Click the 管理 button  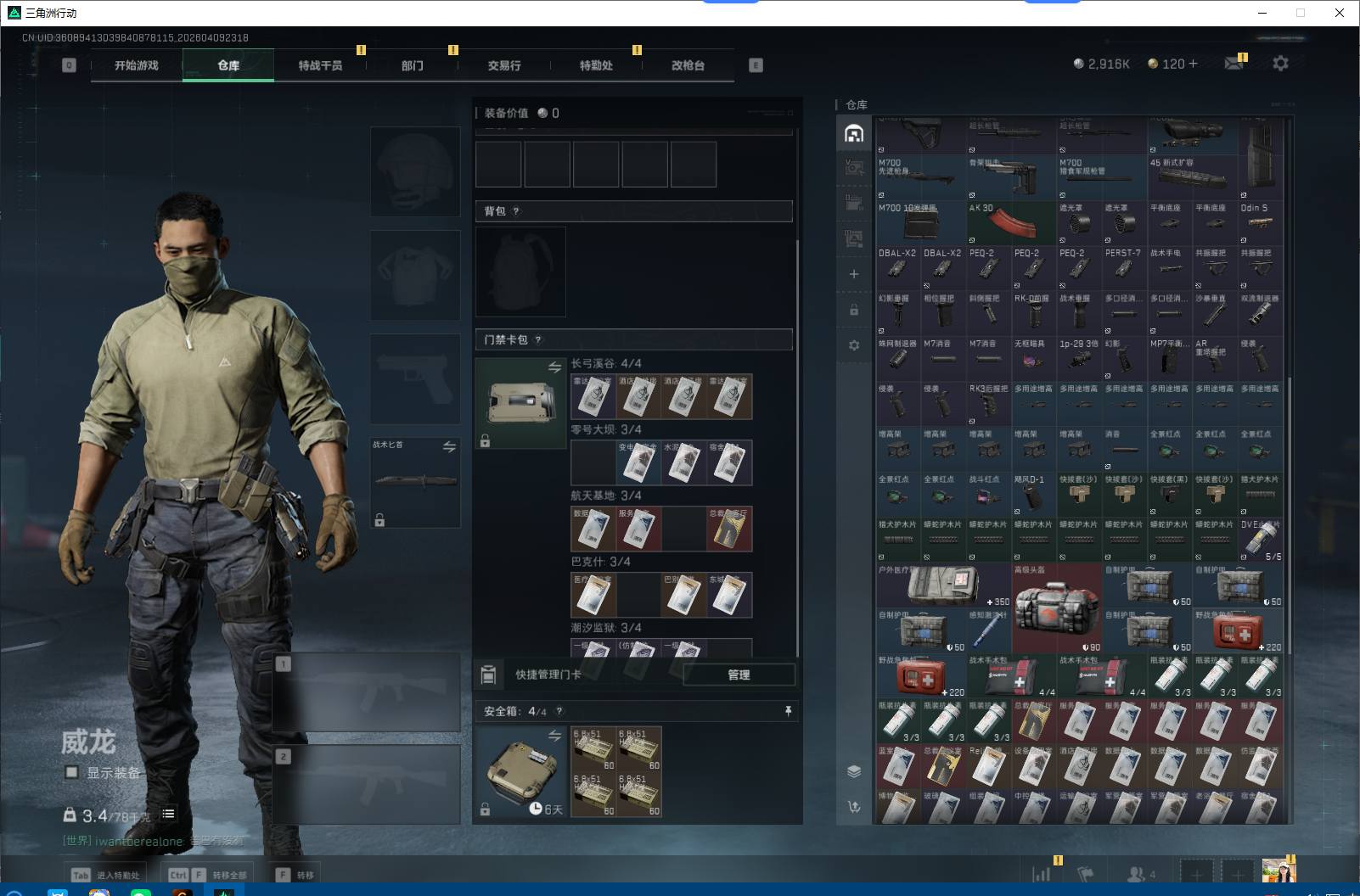[739, 675]
